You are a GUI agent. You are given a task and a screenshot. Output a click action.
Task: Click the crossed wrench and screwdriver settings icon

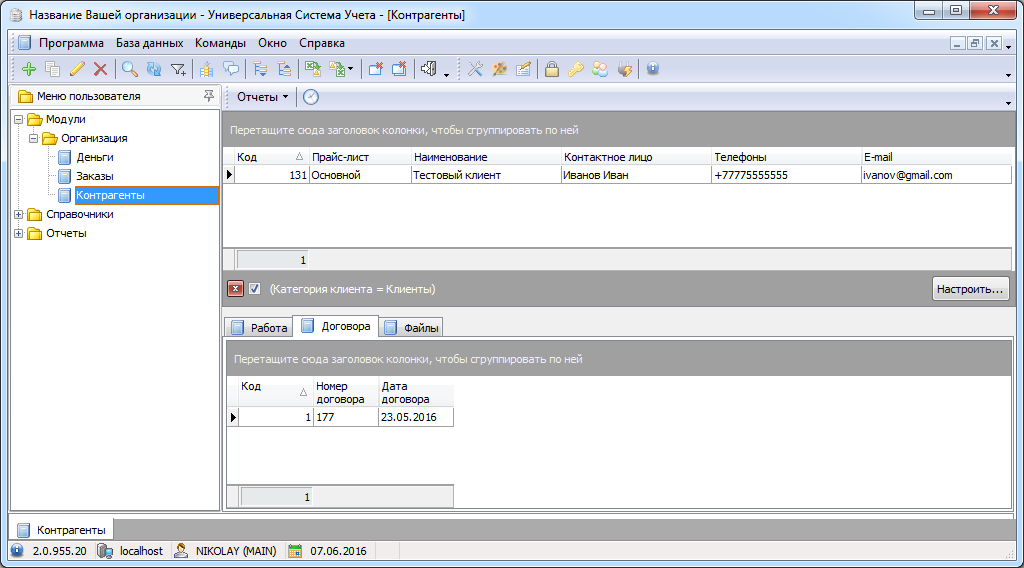(475, 69)
